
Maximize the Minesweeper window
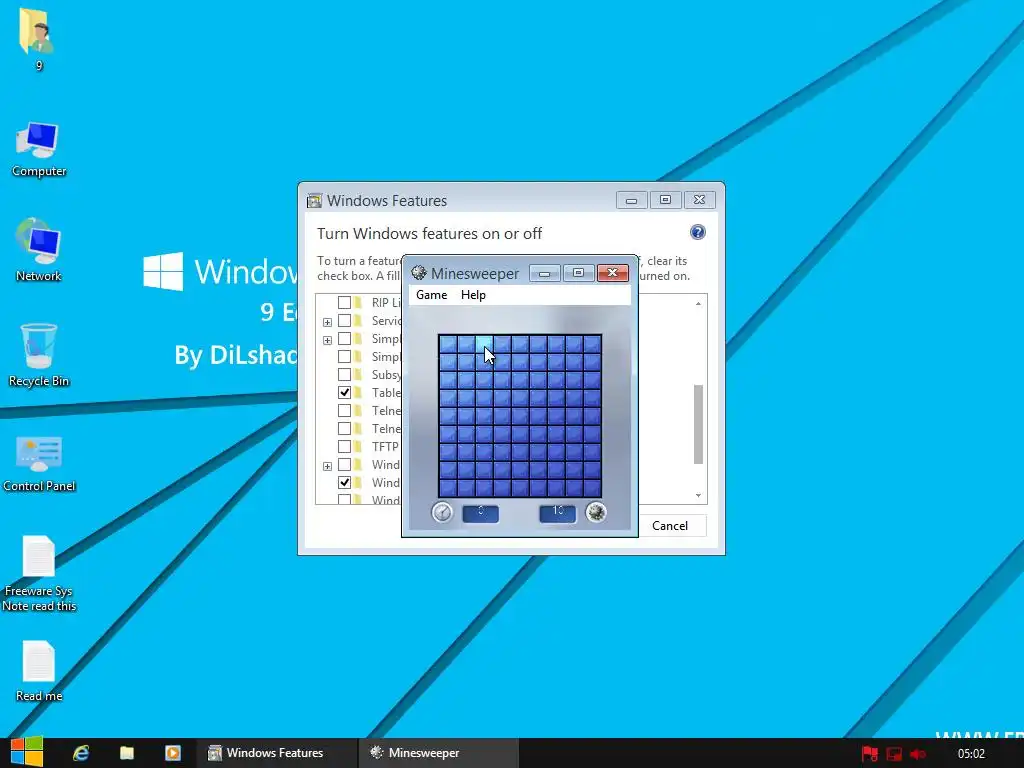coord(579,273)
